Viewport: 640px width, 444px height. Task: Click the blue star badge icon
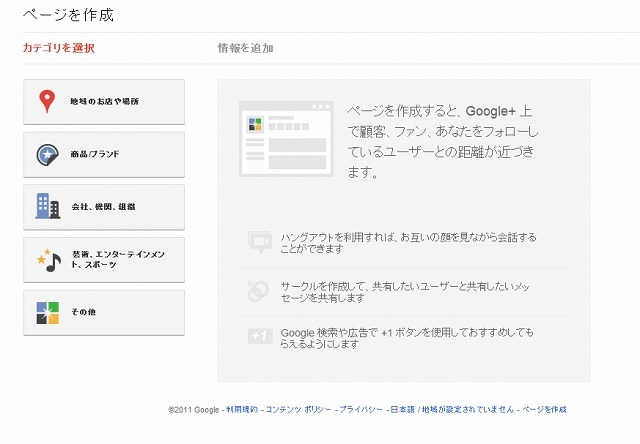click(x=47, y=155)
